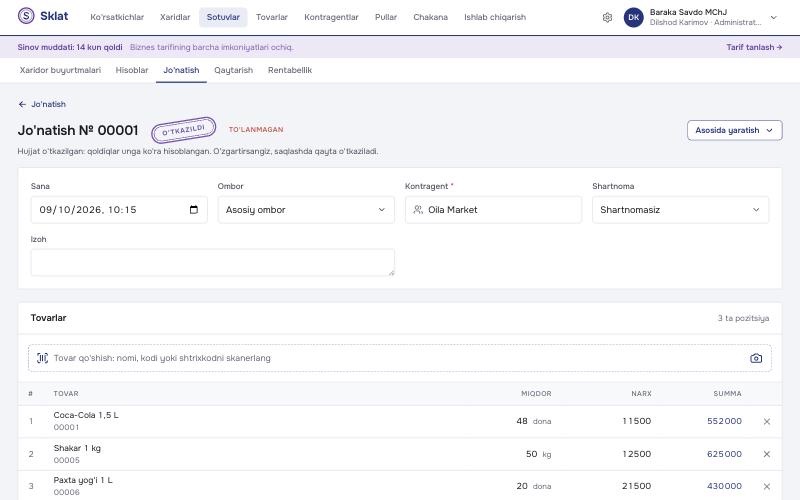Click the TO'LANMAGAN status badge
This screenshot has width=800, height=500.
tap(256, 130)
